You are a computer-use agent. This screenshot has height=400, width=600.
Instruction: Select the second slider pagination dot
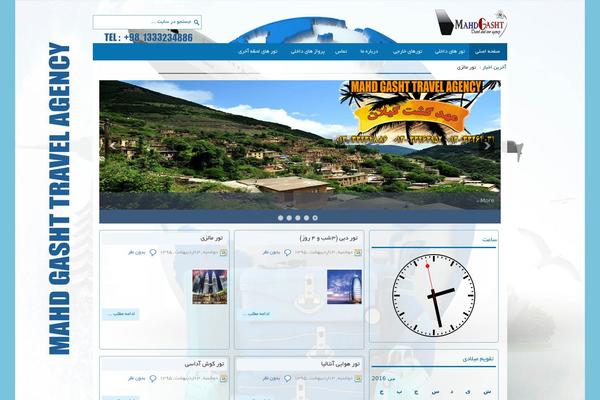289,218
